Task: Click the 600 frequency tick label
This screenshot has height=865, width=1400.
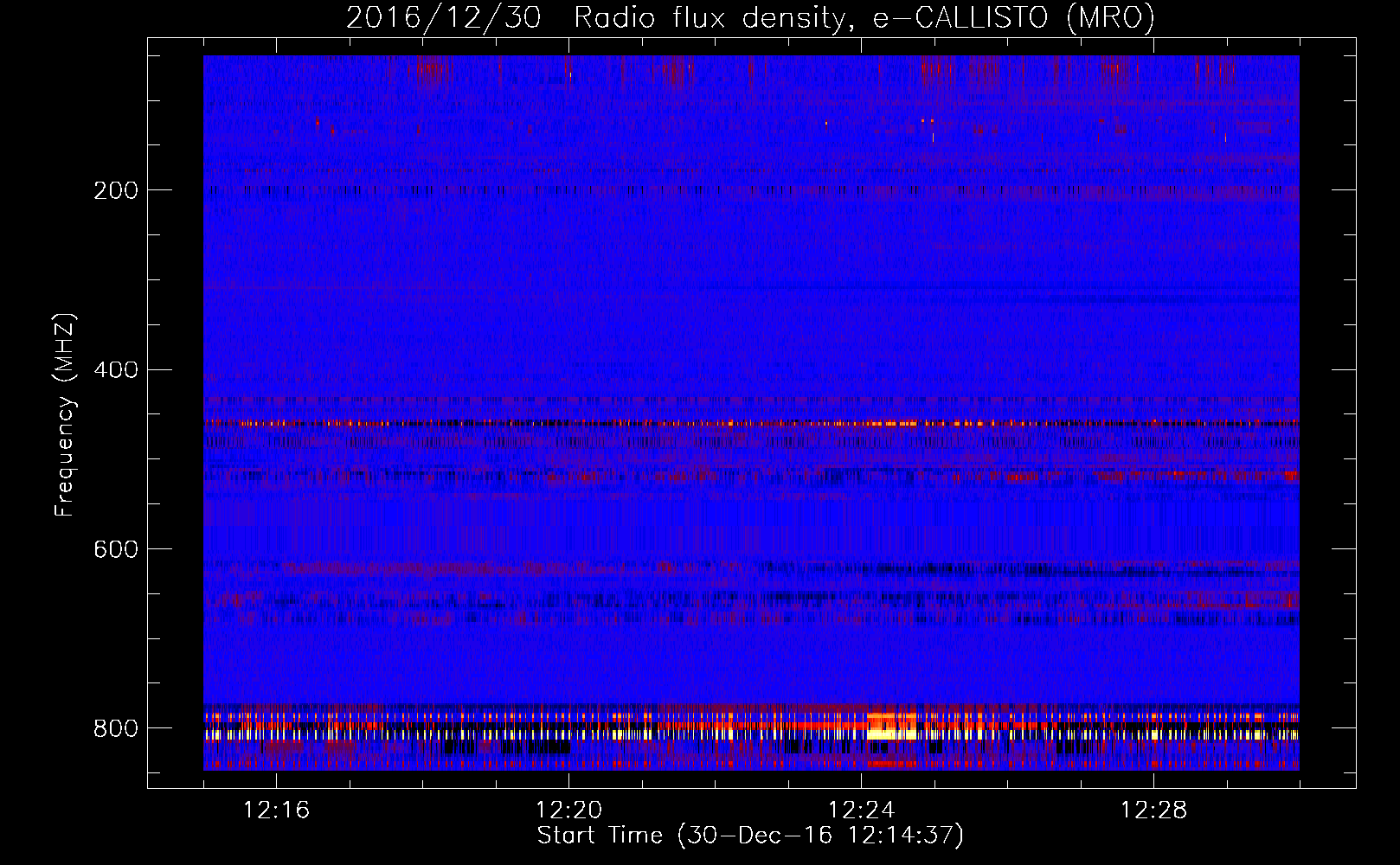Action: click(x=116, y=549)
